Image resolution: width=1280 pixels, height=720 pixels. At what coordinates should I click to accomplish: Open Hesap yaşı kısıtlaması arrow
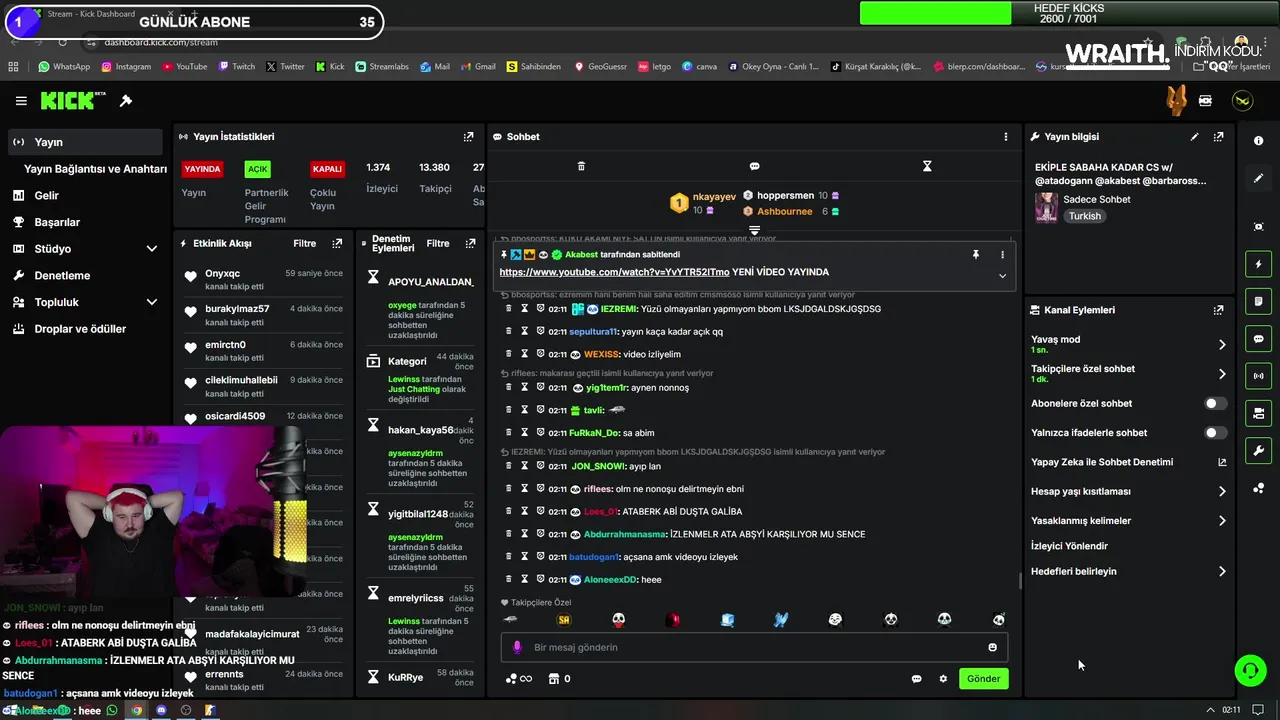point(1222,492)
